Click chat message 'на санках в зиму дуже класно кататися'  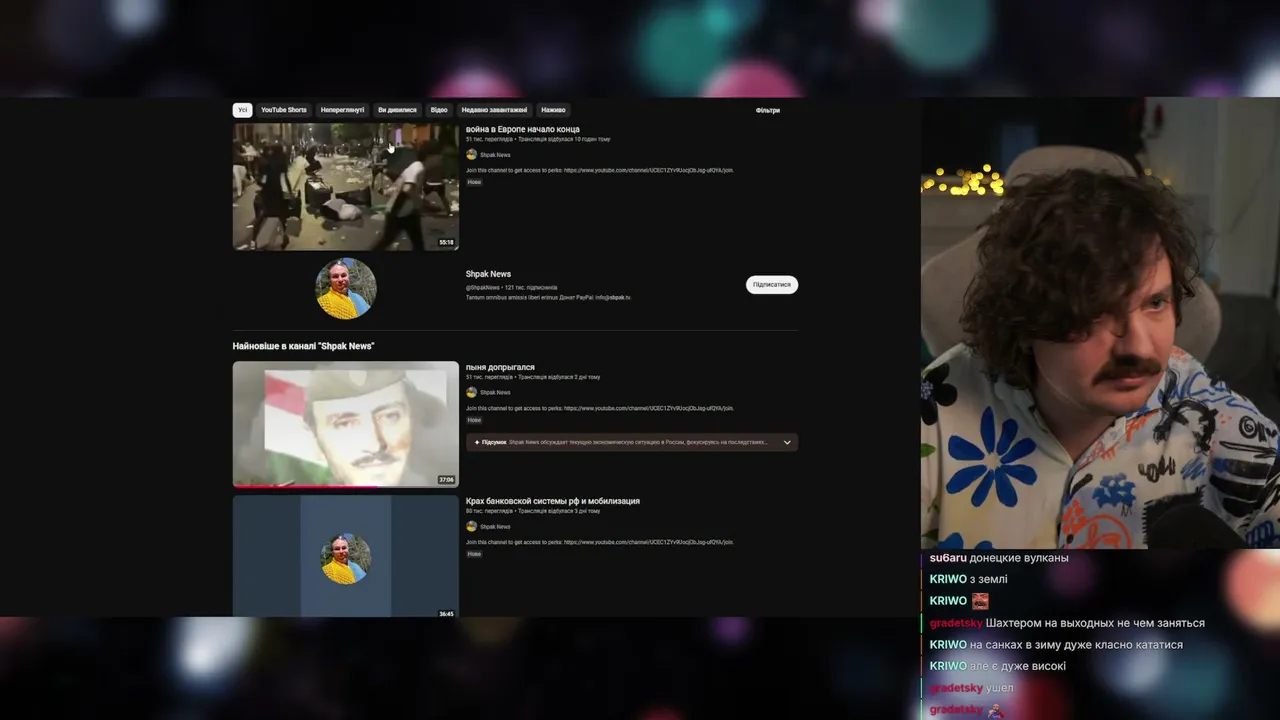coord(1076,645)
